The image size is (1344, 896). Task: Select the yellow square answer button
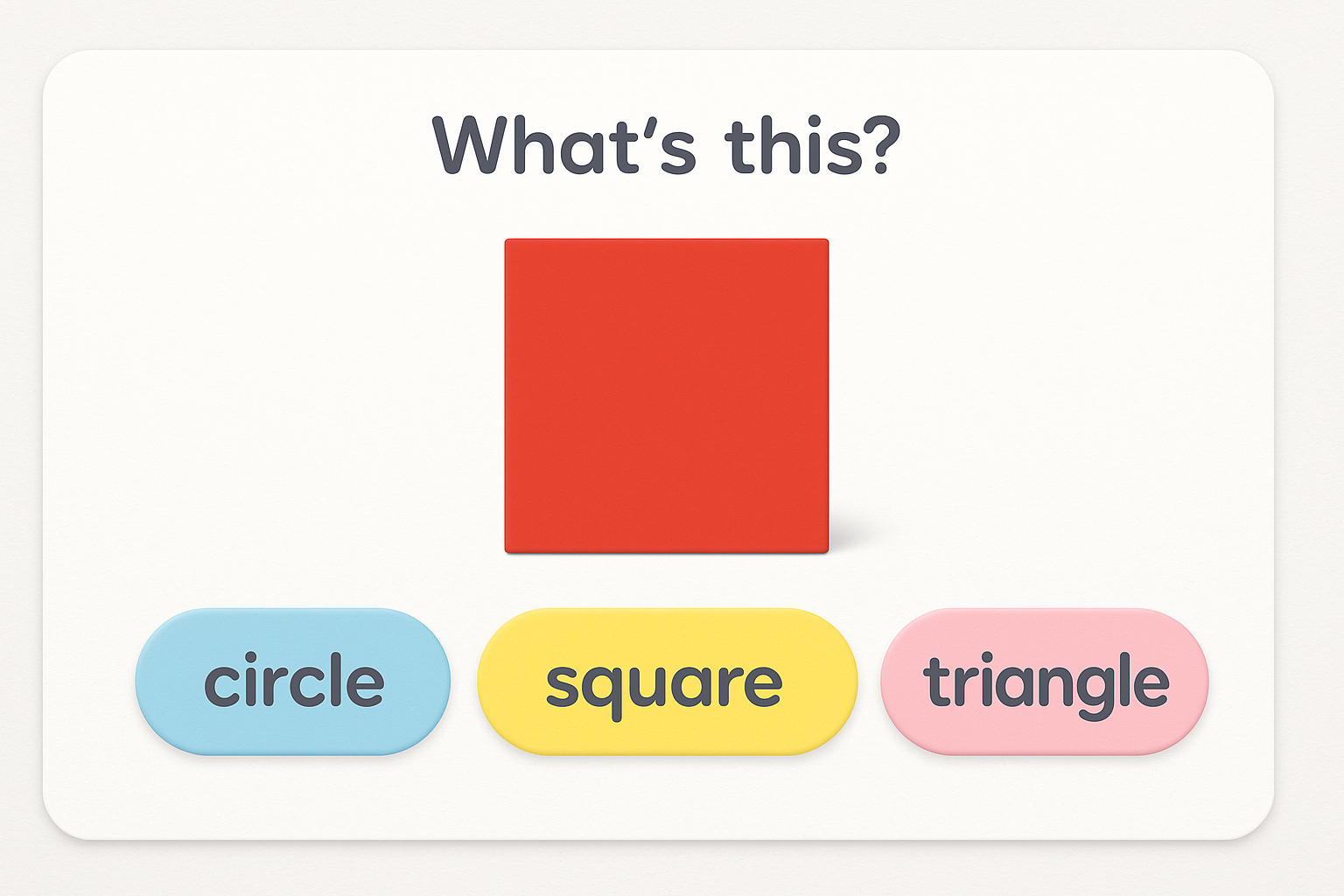point(667,682)
